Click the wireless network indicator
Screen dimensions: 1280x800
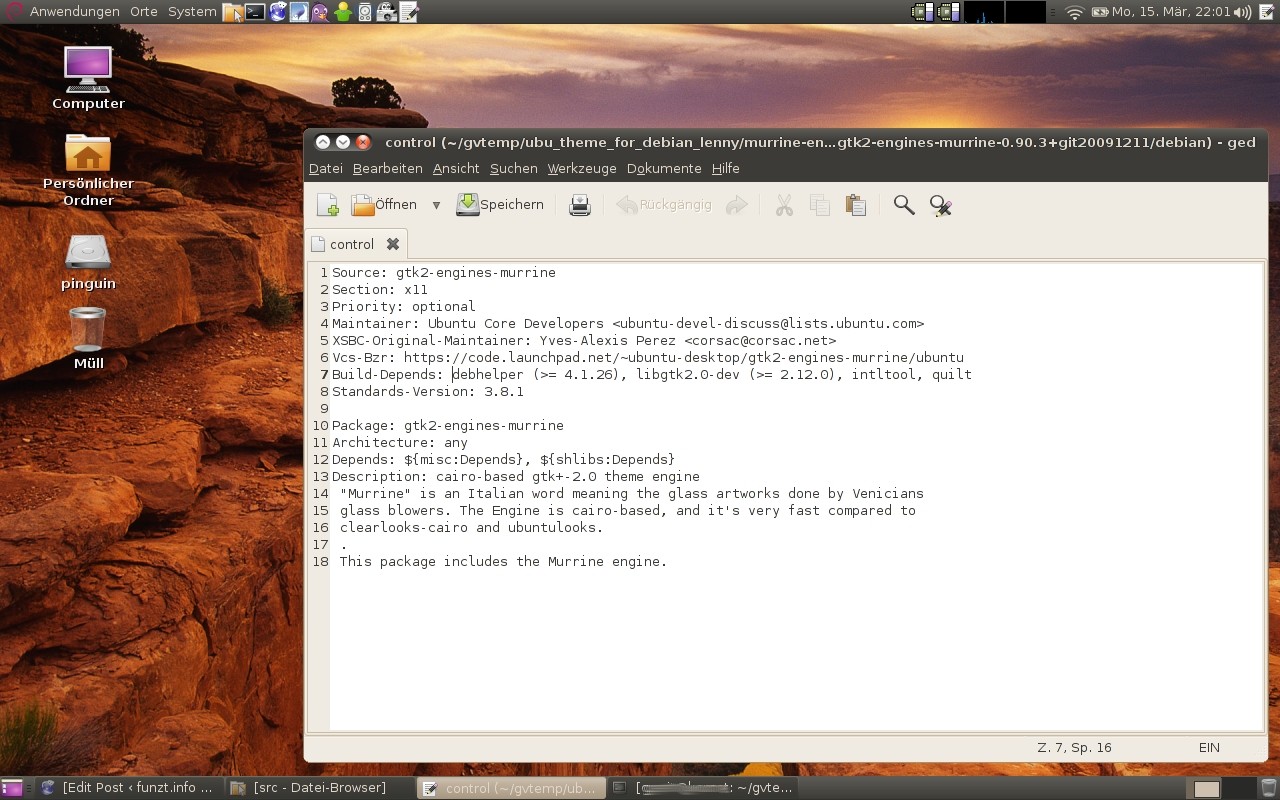1075,12
